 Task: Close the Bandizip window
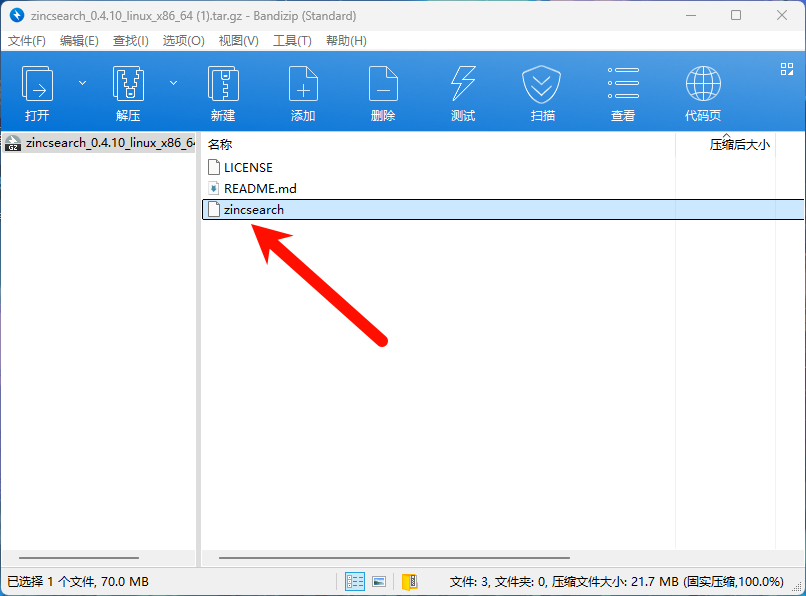click(782, 15)
